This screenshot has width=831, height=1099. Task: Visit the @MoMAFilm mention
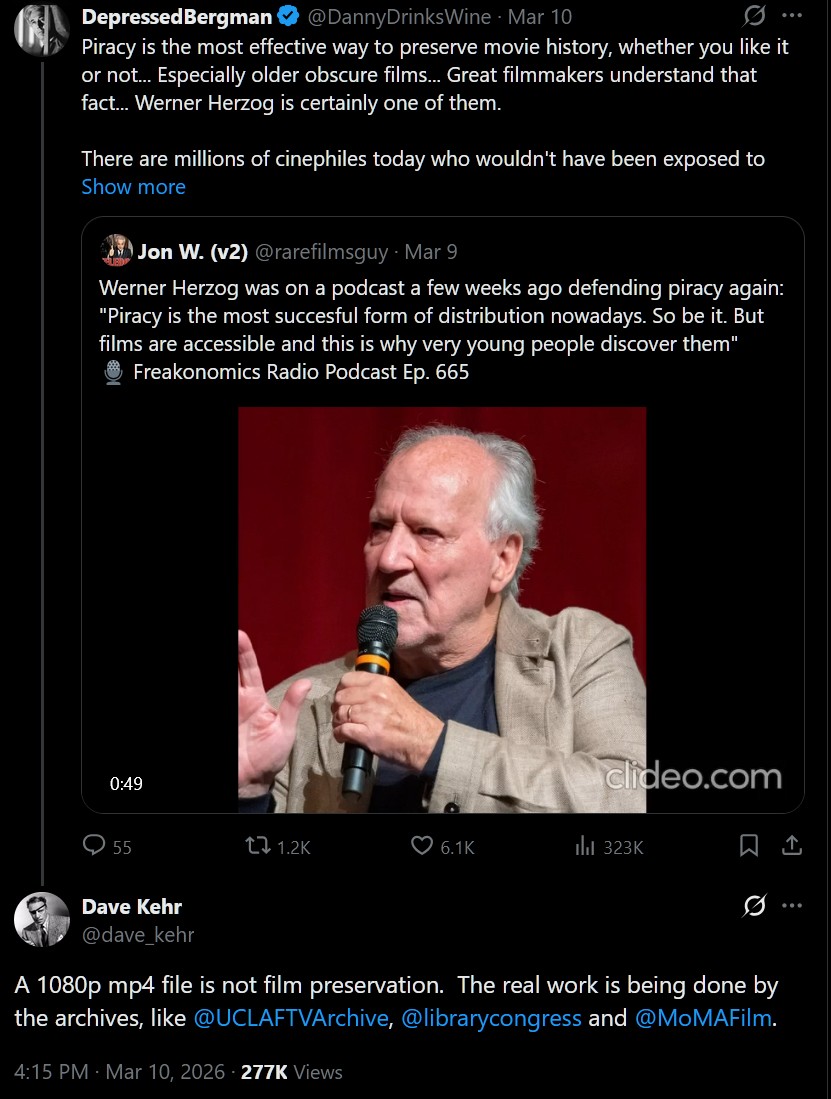(703, 1018)
